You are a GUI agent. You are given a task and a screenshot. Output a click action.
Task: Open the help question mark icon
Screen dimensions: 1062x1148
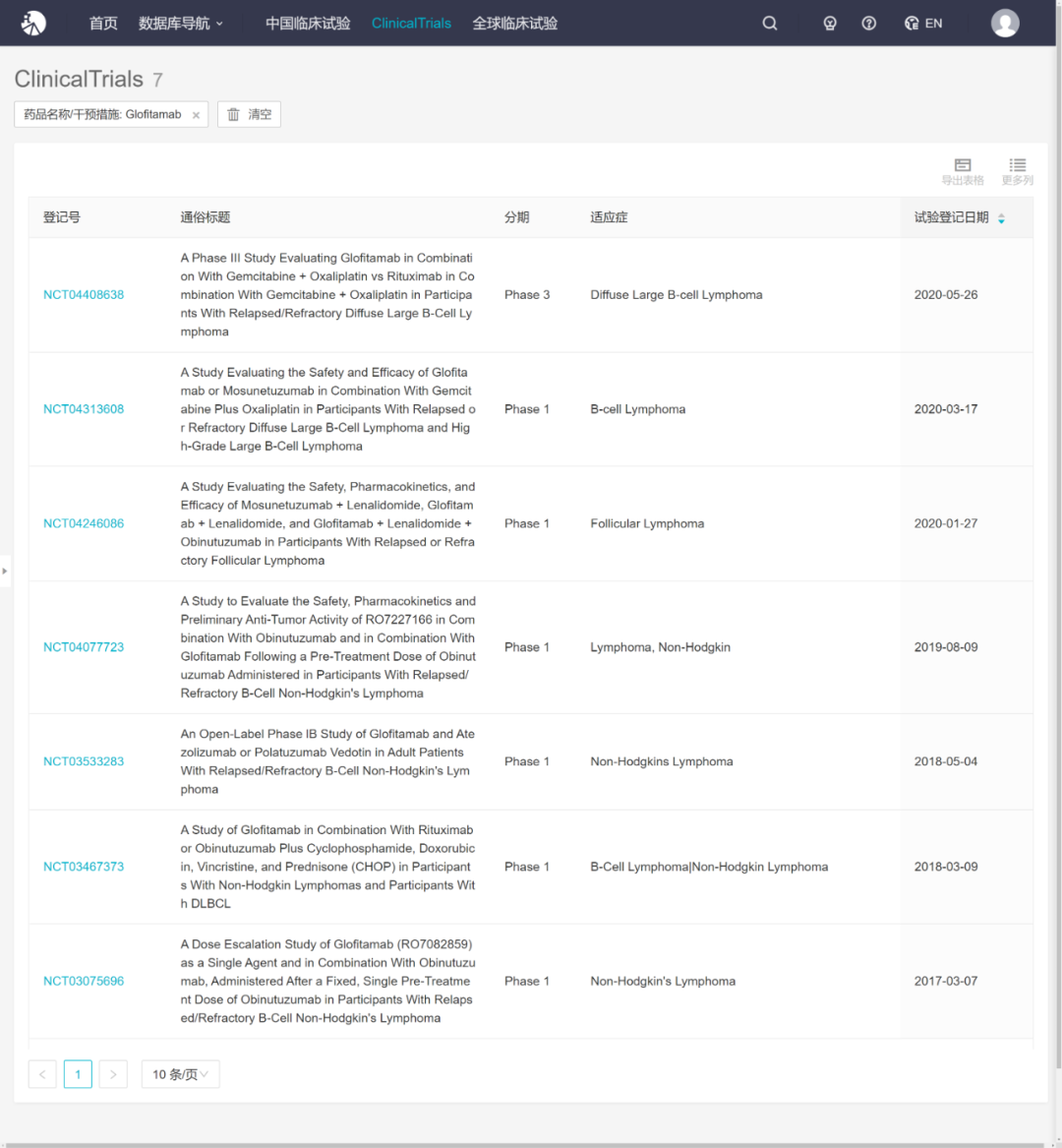click(x=869, y=24)
